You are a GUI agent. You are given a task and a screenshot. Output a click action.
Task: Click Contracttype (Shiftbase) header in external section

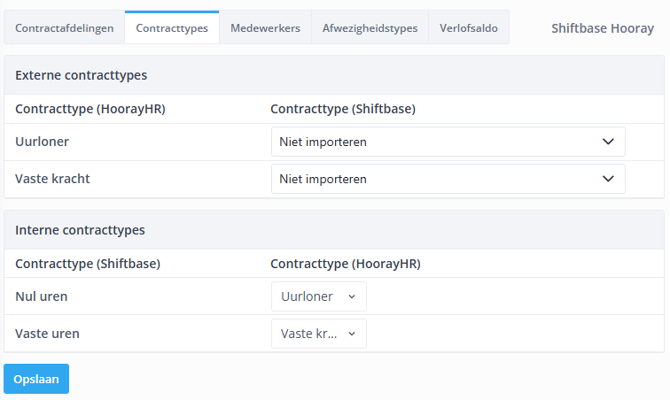(343, 109)
